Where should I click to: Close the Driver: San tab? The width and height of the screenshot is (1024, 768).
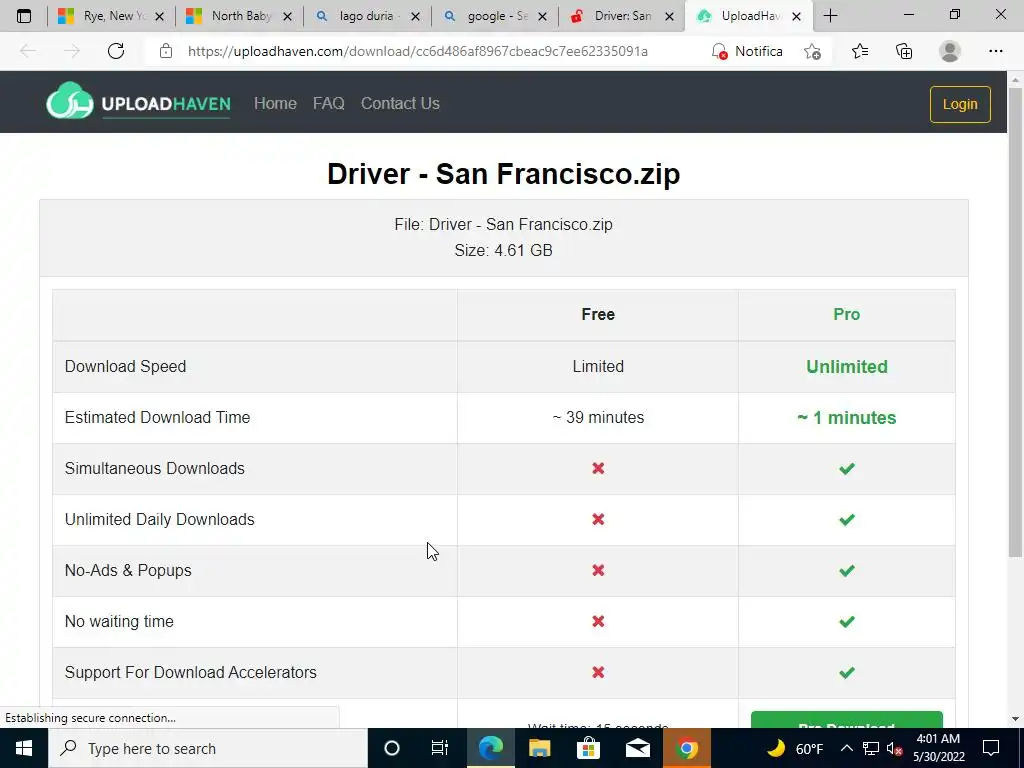pyautogui.click(x=669, y=16)
